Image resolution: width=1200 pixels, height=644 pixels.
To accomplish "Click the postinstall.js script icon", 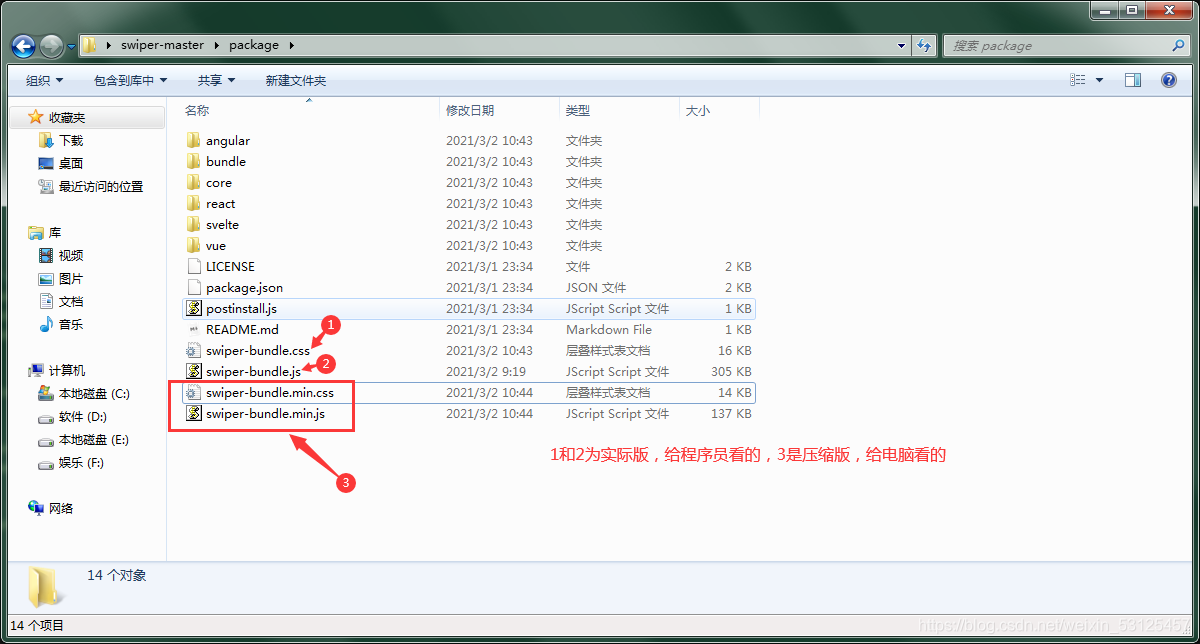I will click(194, 309).
